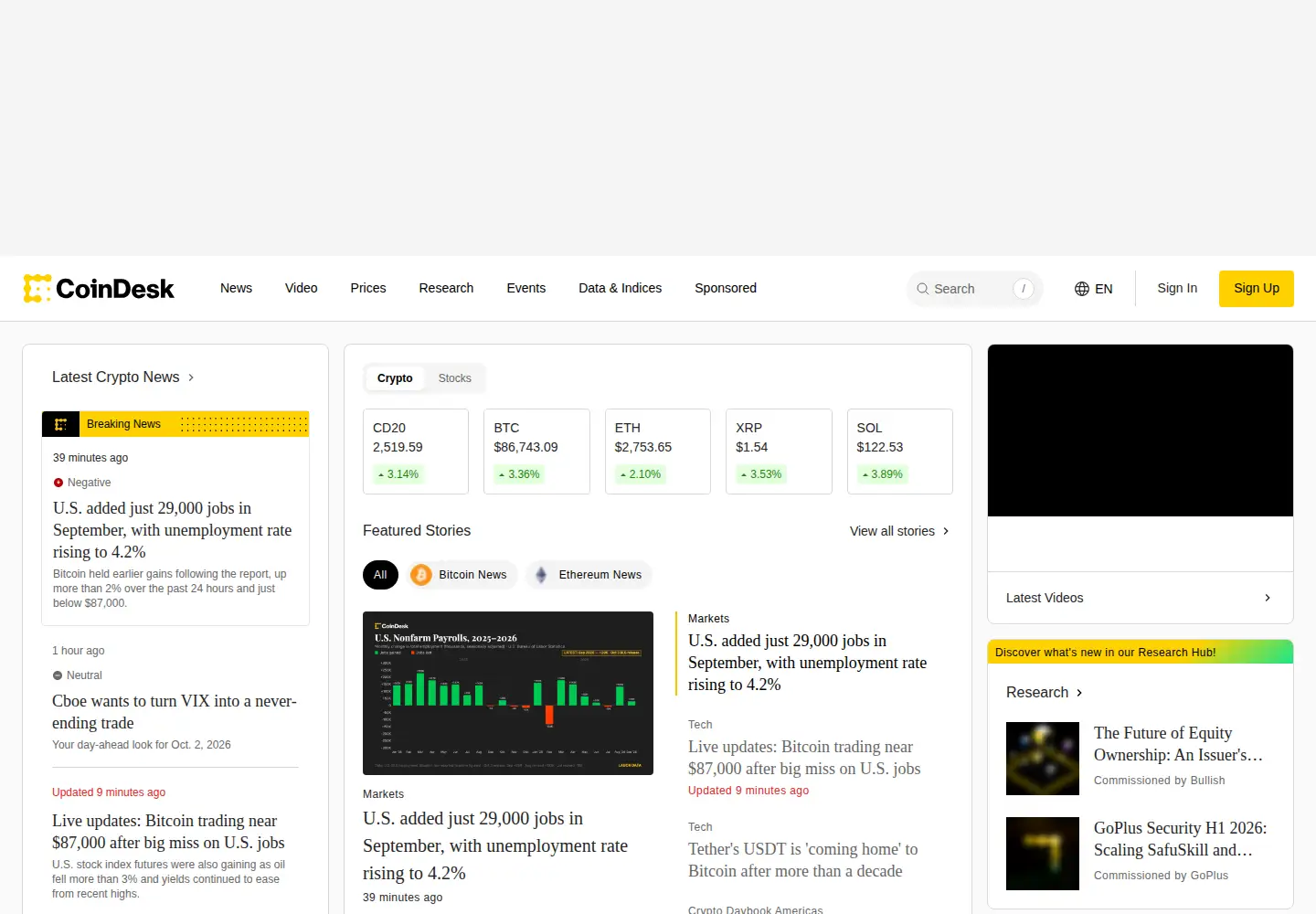This screenshot has width=1316, height=914.
Task: Open the Future of Equity Ownership thumbnail
Action: 1043,759
